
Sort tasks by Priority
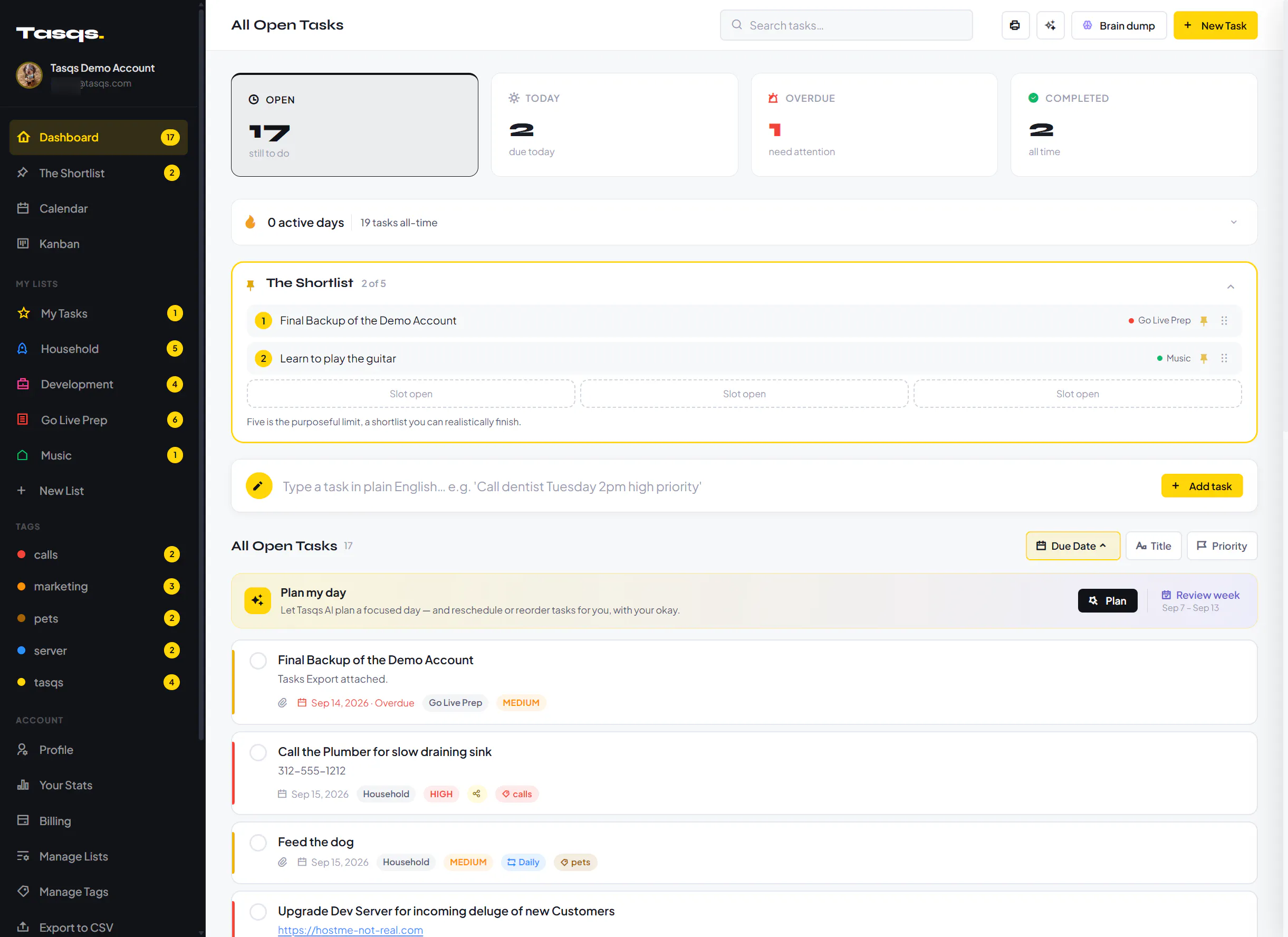(1222, 546)
